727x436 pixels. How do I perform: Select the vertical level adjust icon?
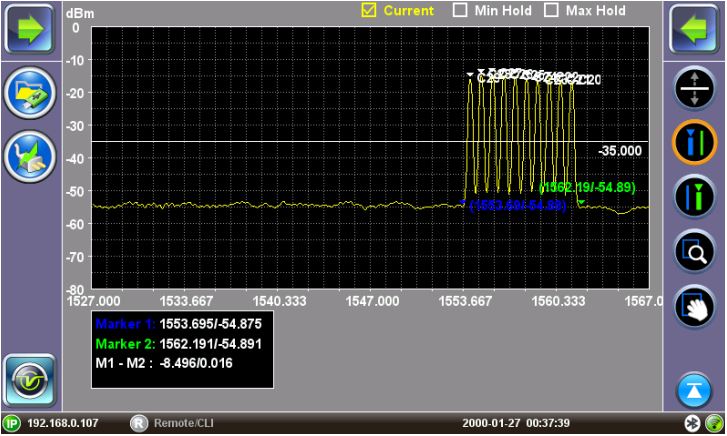(696, 88)
